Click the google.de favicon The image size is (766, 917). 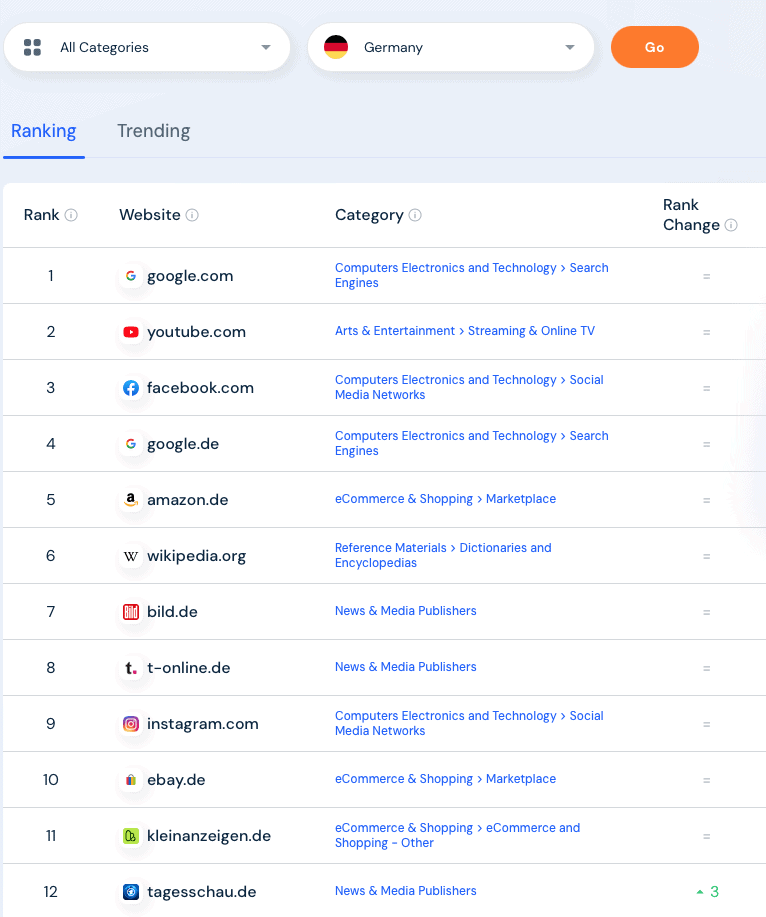pyautogui.click(x=131, y=444)
